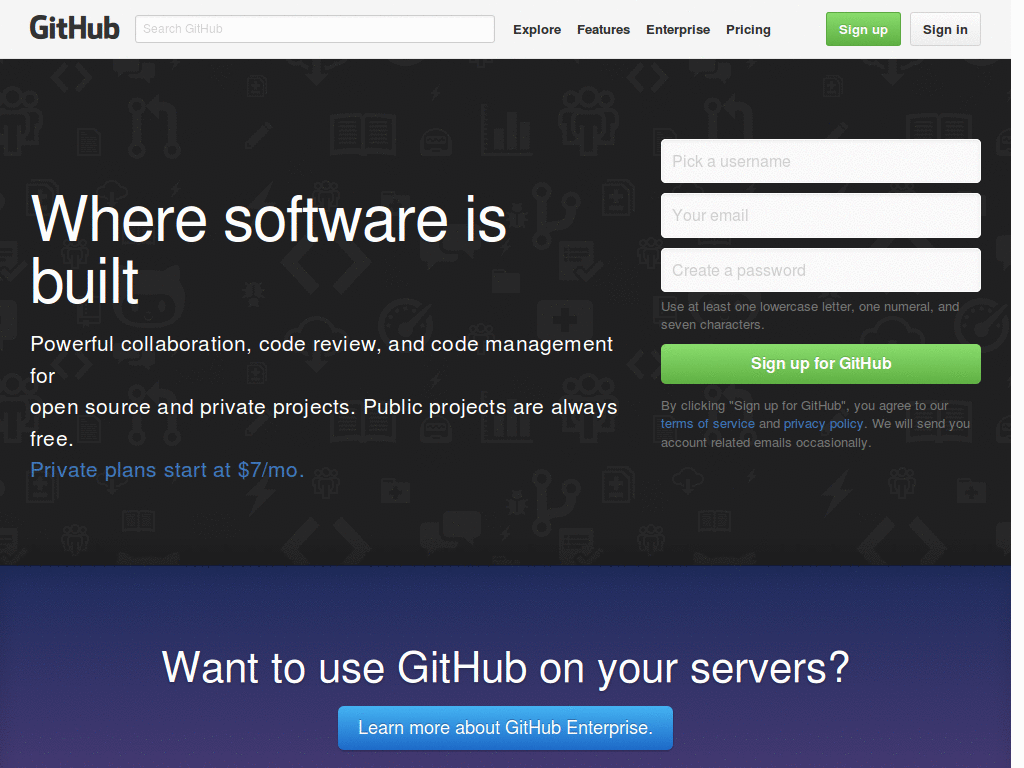Viewport: 1024px width, 768px height.
Task: Focus the Your email field
Action: click(x=820, y=216)
